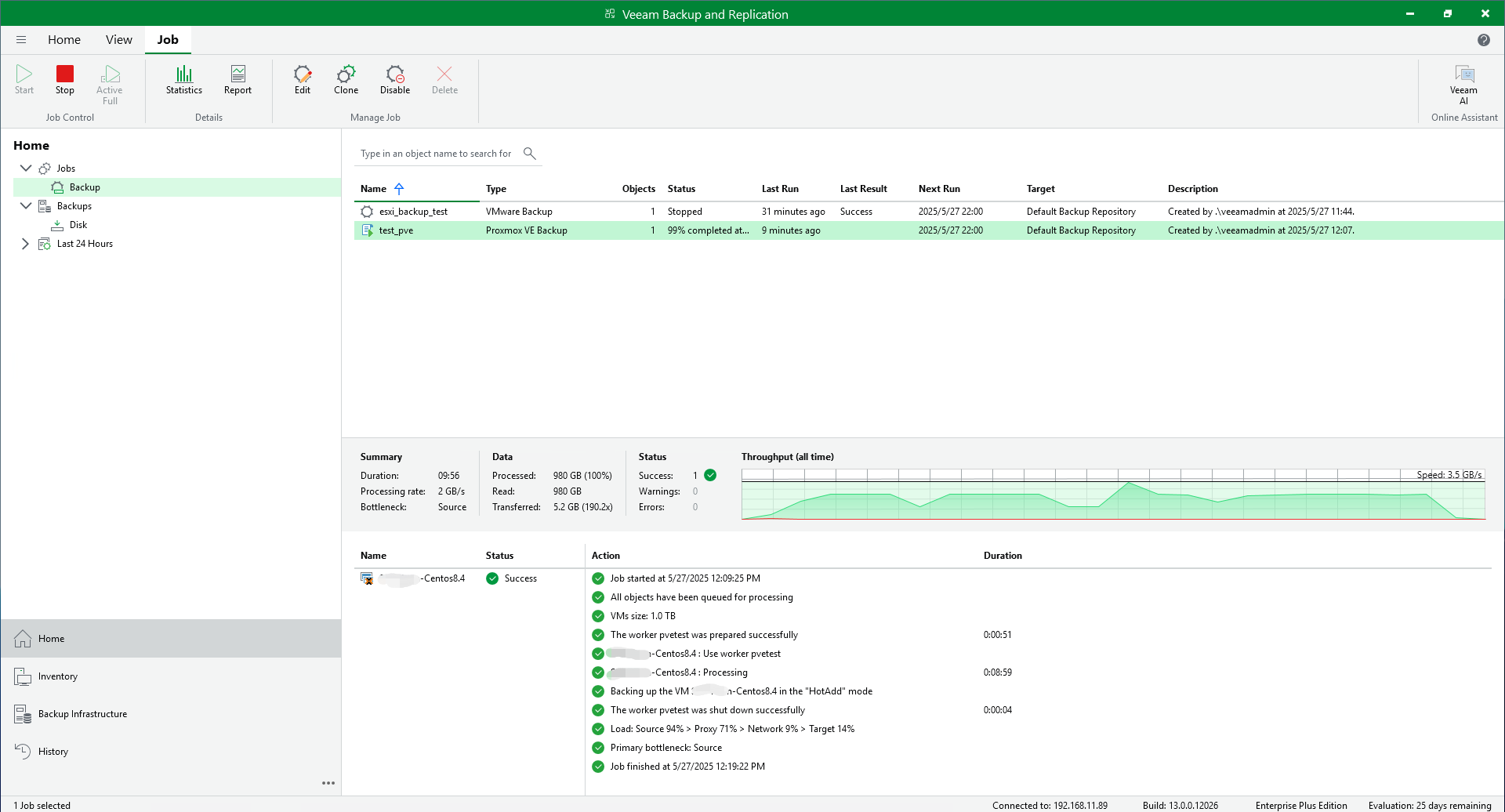
Task: Click 'VMs size: 1.0 TB' entry
Action: click(x=643, y=616)
